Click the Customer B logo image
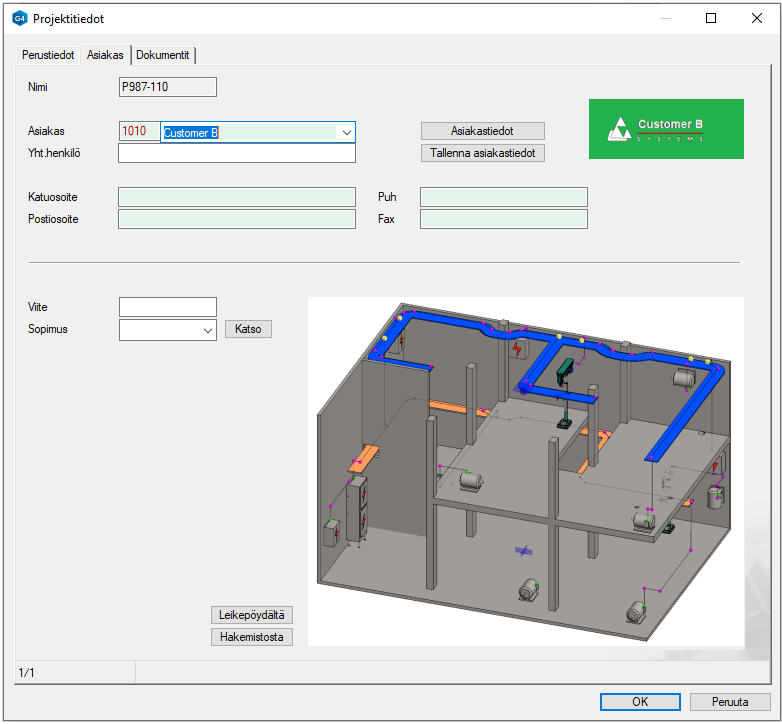Screen dimensions: 782x724 tap(666, 129)
